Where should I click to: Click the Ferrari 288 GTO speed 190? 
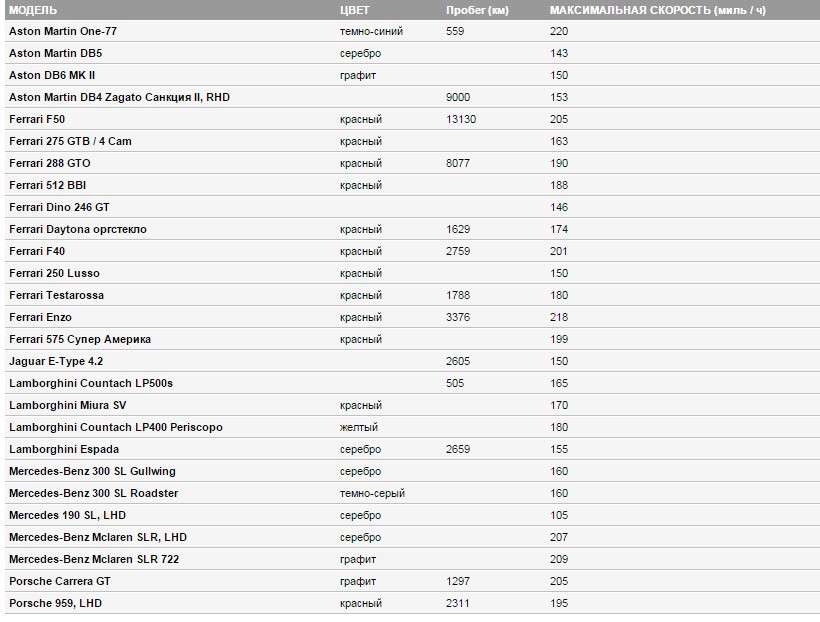click(559, 163)
